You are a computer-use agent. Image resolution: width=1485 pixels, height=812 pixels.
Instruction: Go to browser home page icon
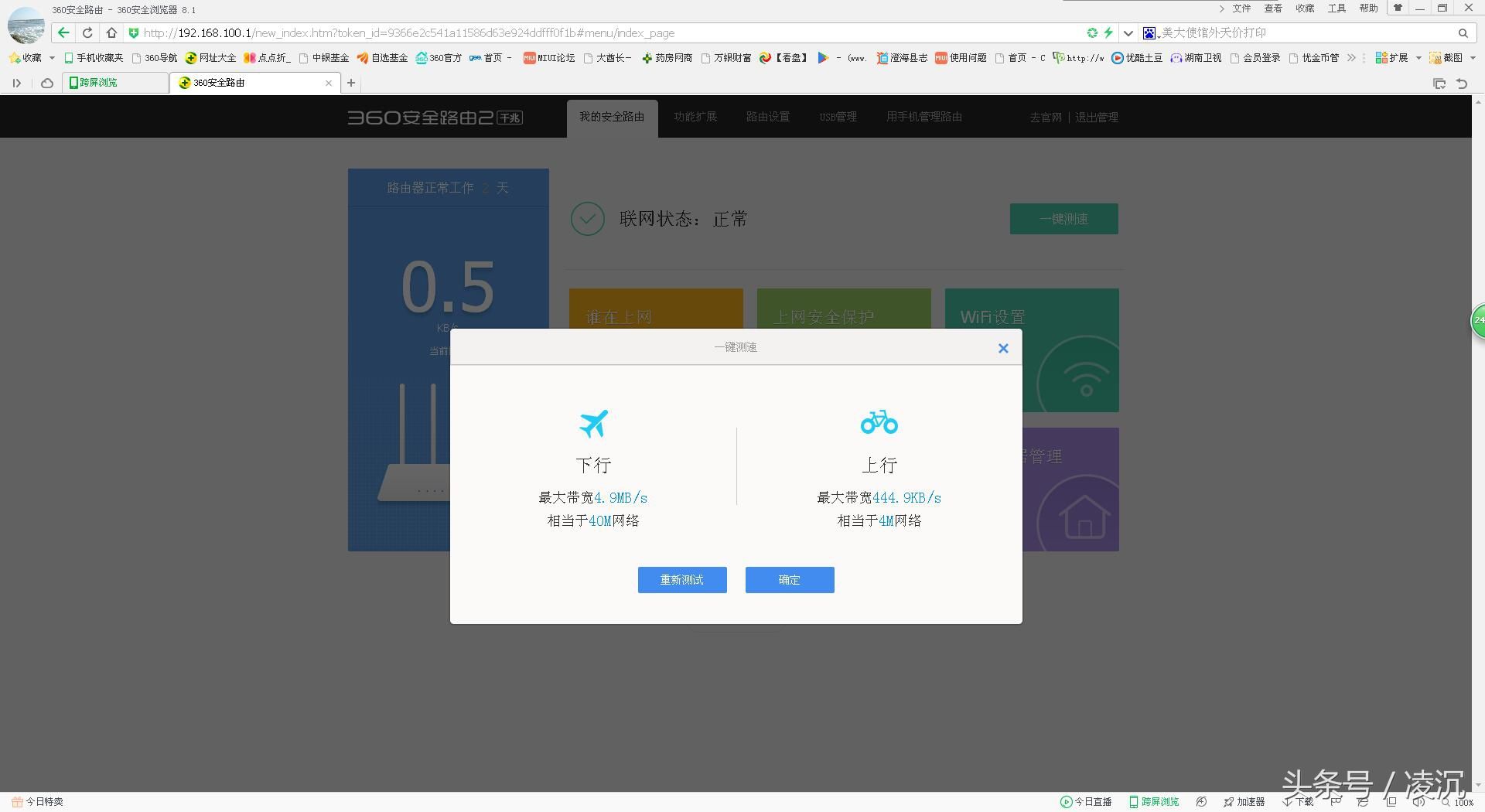tap(111, 32)
